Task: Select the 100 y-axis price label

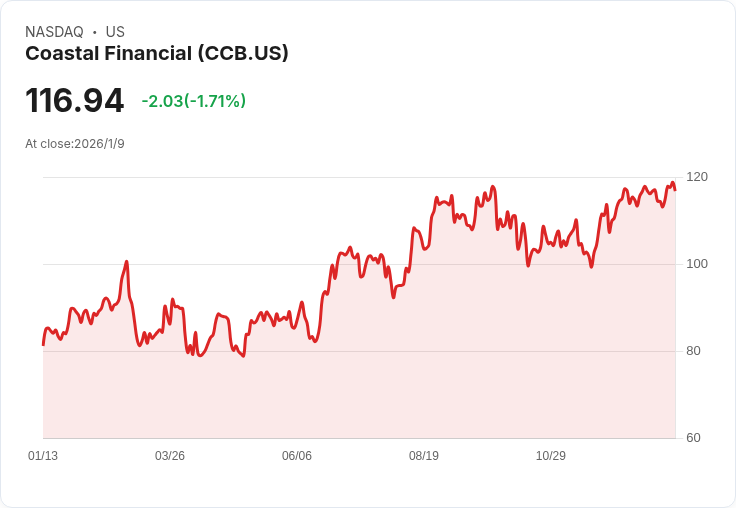Action: (697, 264)
